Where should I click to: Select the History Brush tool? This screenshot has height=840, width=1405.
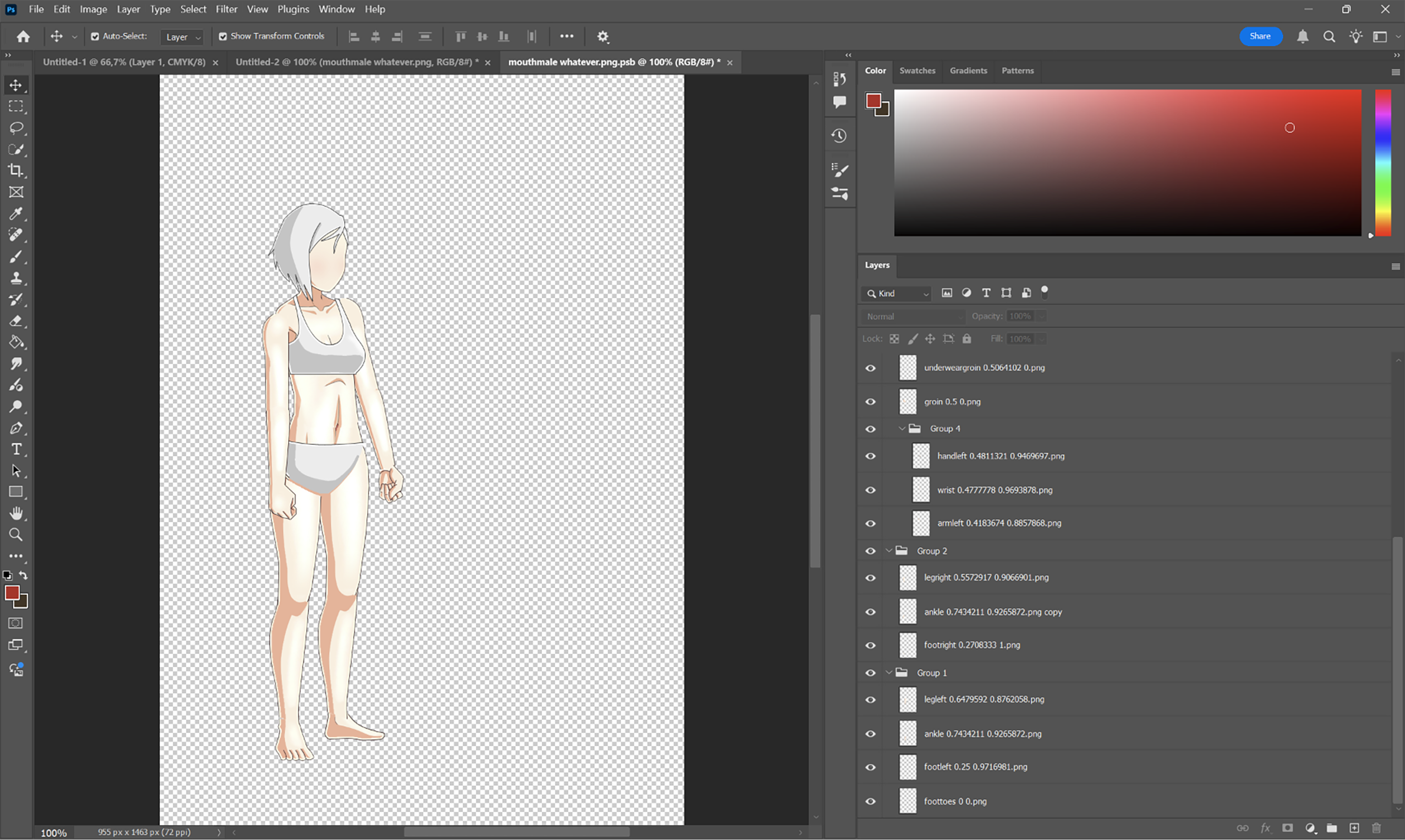tap(16, 299)
